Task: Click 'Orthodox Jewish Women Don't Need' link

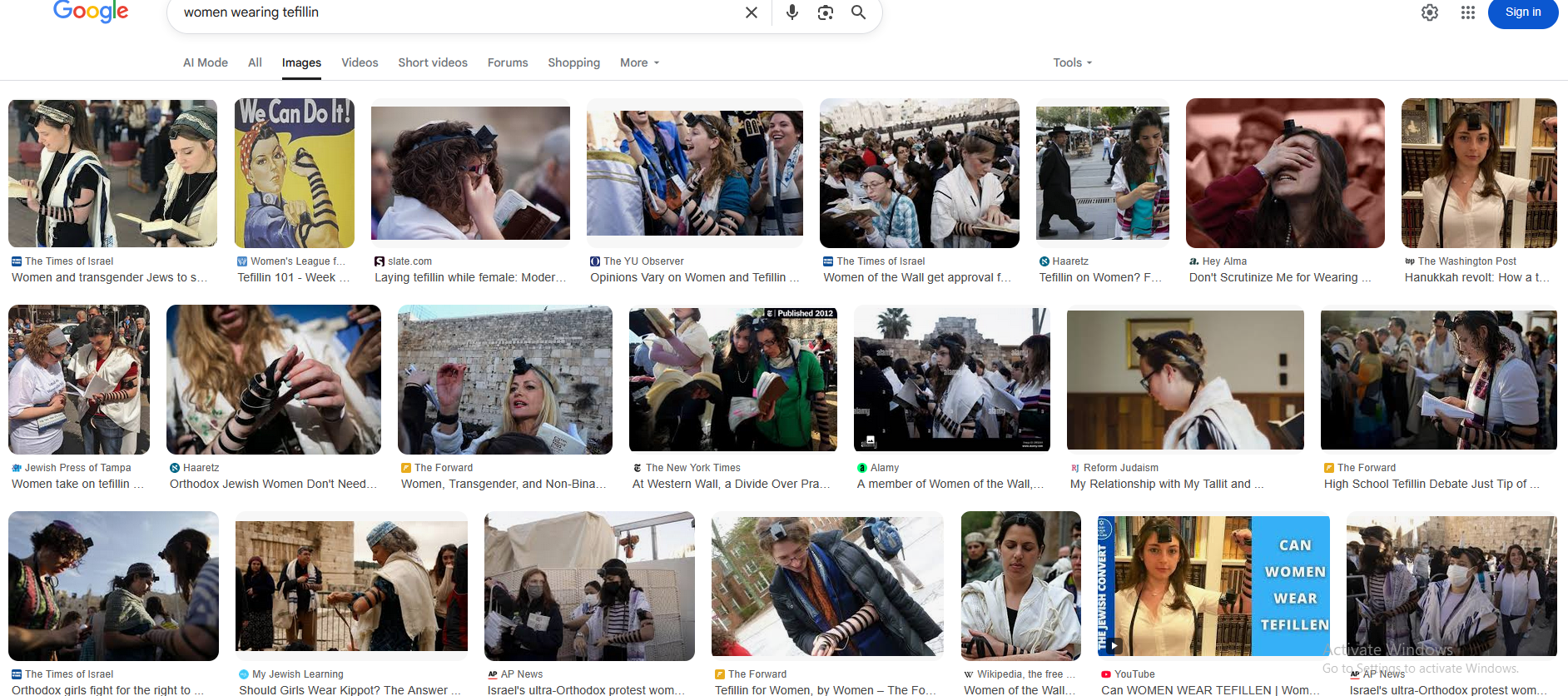Action: (273, 484)
